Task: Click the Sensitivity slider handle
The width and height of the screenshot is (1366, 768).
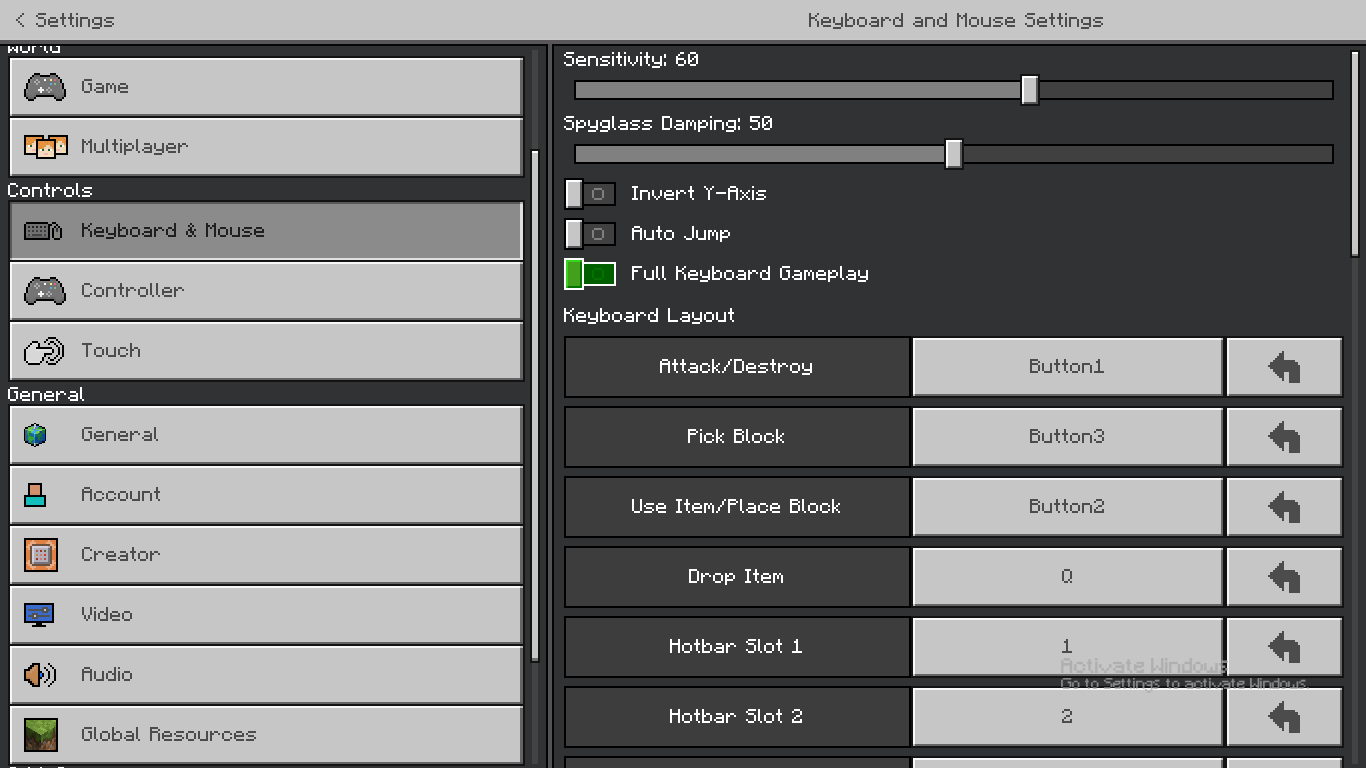Action: point(1029,90)
